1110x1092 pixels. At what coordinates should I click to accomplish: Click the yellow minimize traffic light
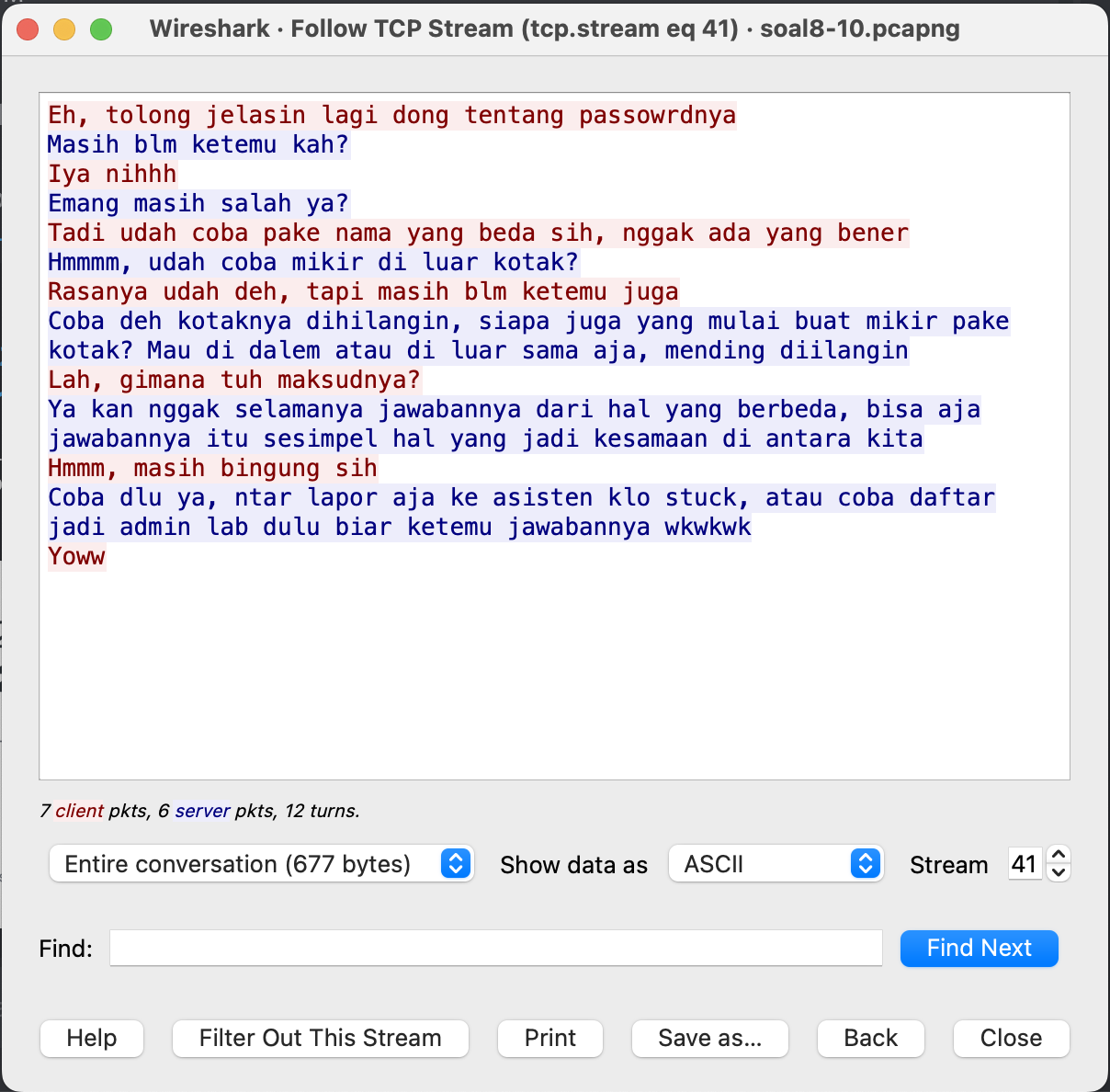click(x=64, y=28)
